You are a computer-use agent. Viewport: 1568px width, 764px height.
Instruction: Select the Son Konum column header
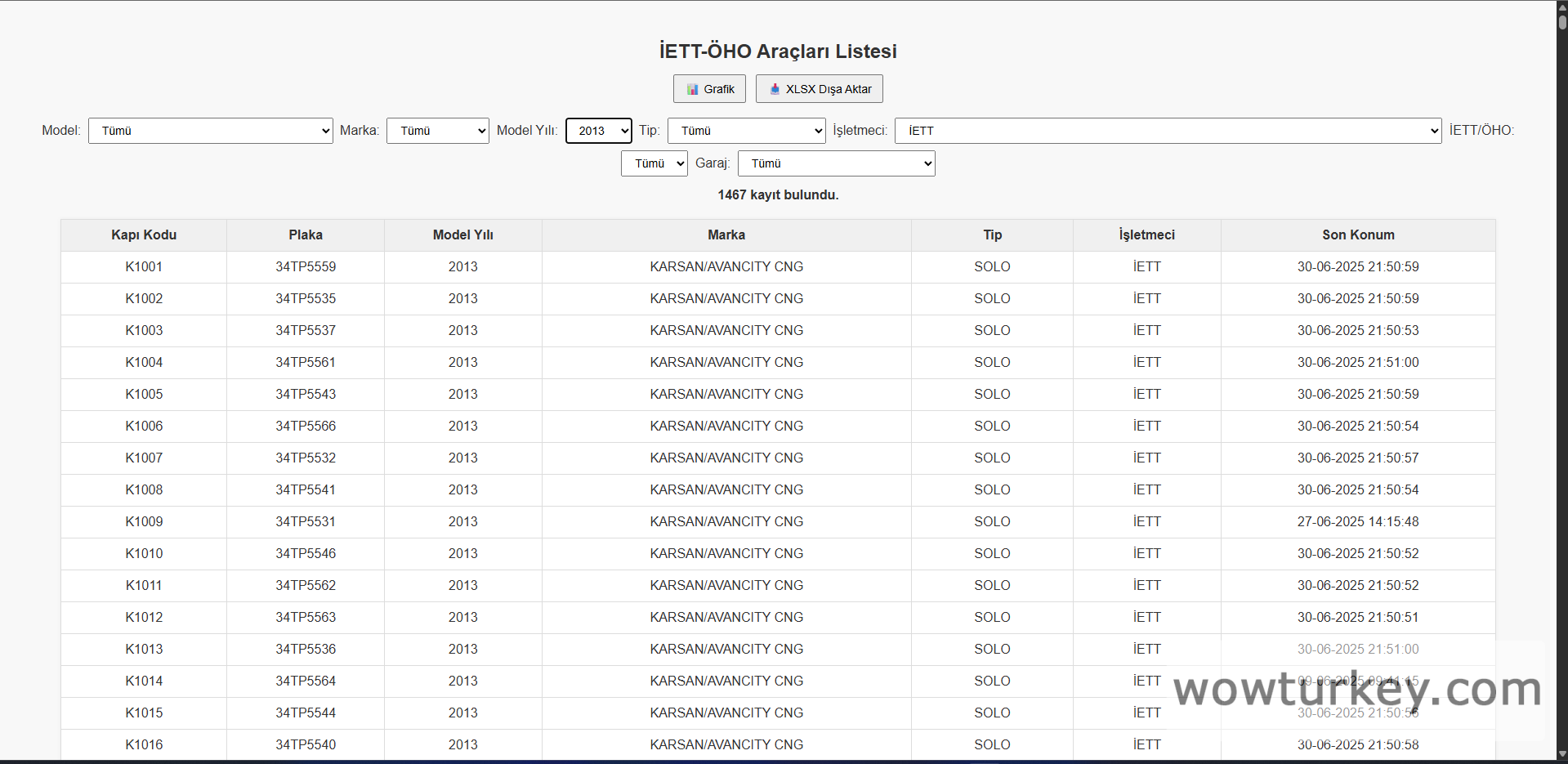pos(1358,235)
